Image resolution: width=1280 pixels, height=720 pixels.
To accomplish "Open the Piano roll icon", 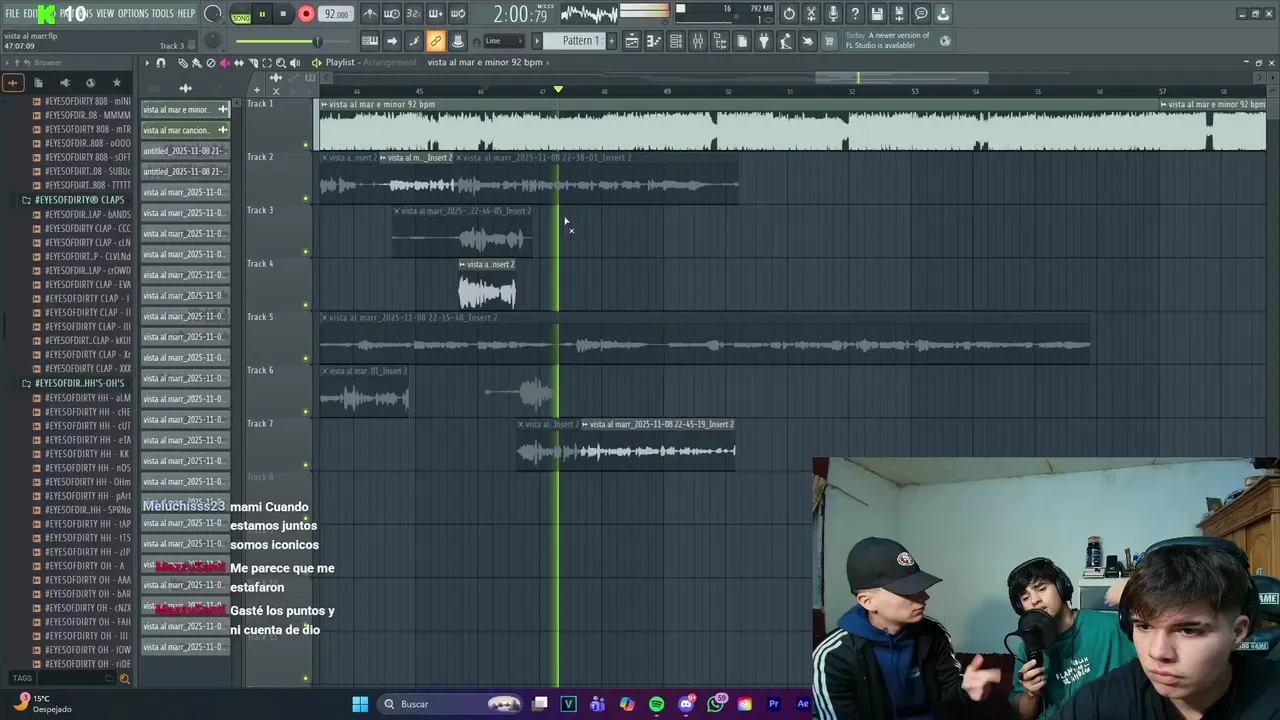I will tap(654, 41).
